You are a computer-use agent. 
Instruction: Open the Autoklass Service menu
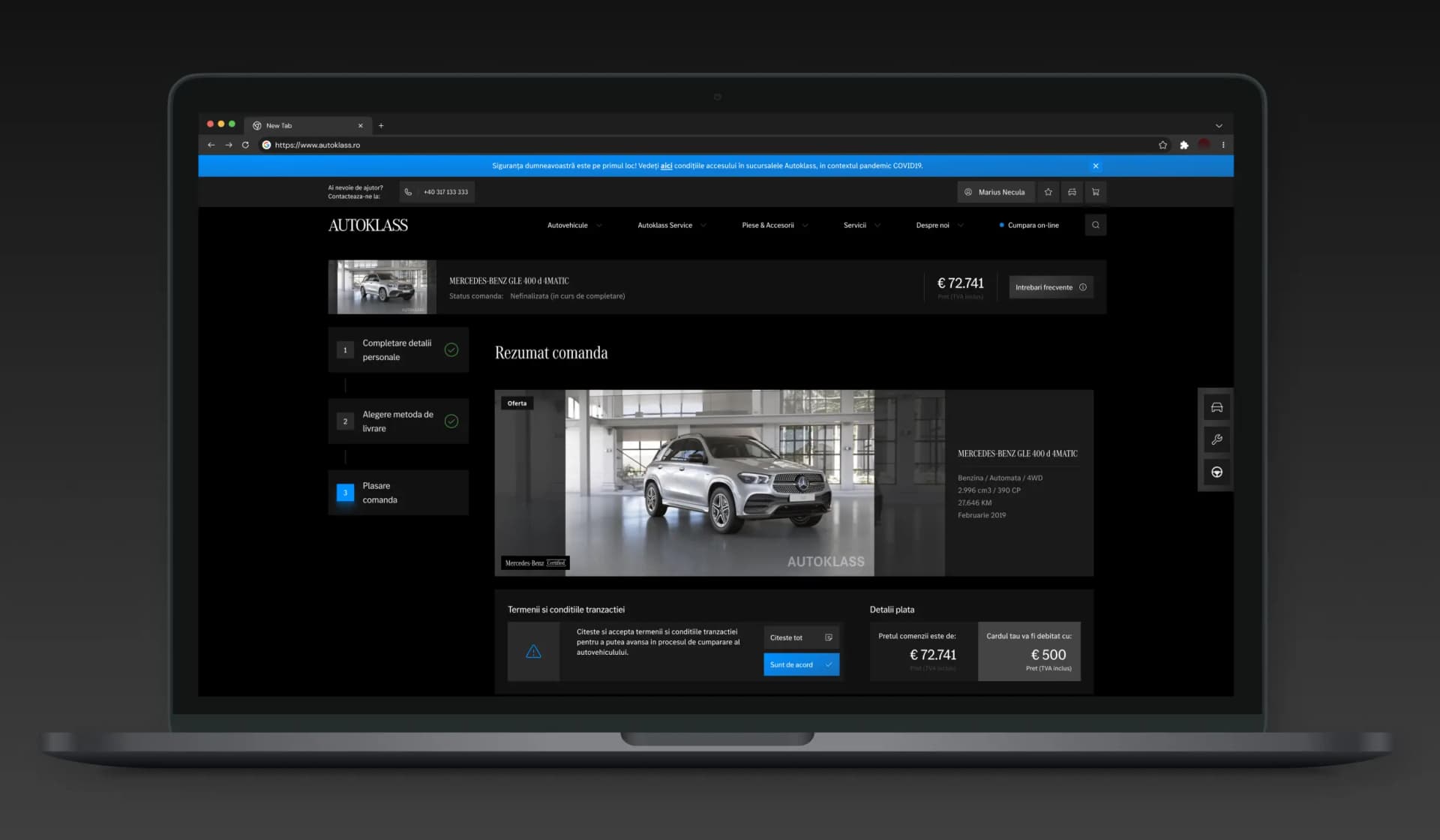[x=664, y=225]
